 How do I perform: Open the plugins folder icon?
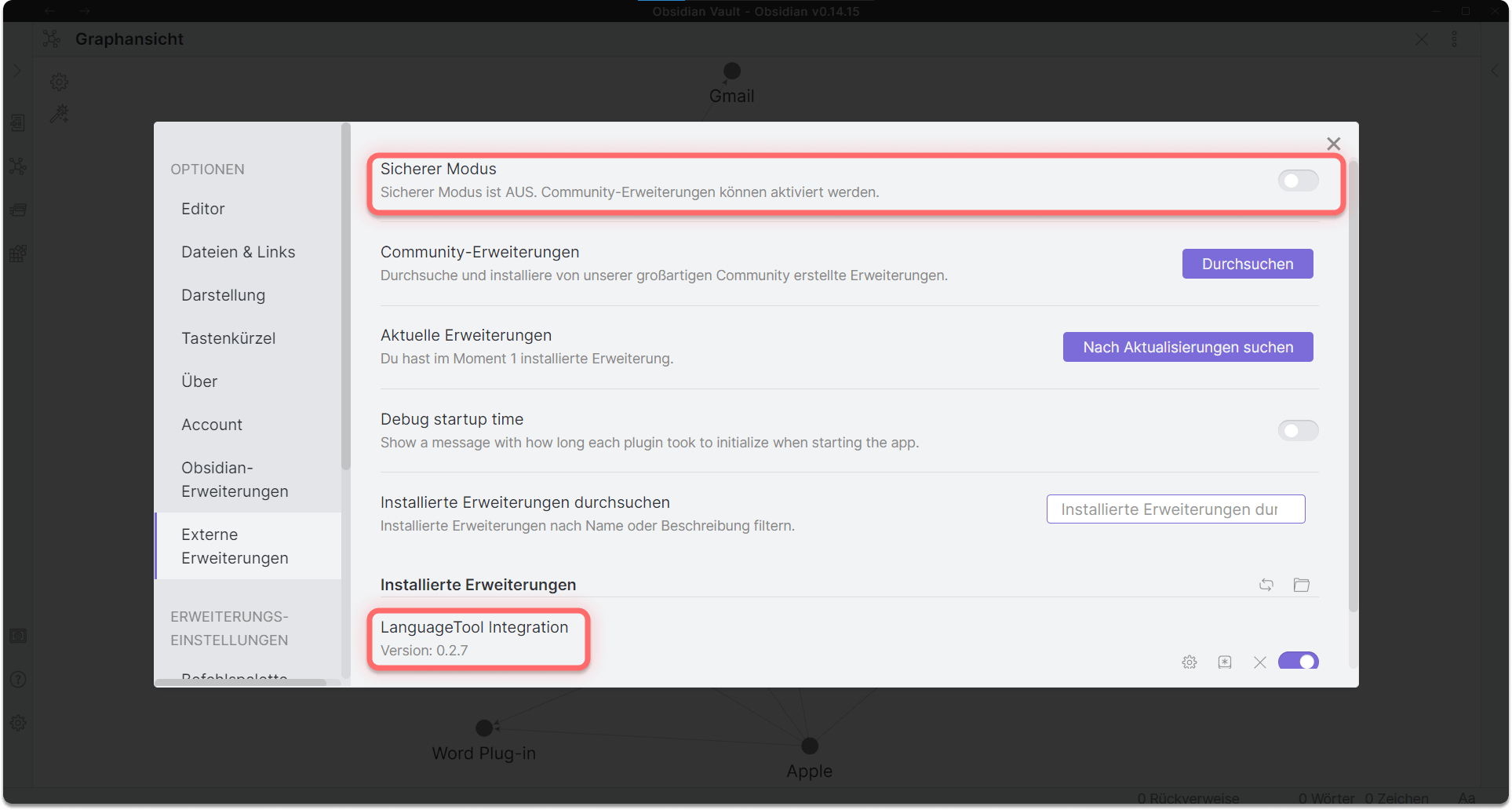[1302, 585]
